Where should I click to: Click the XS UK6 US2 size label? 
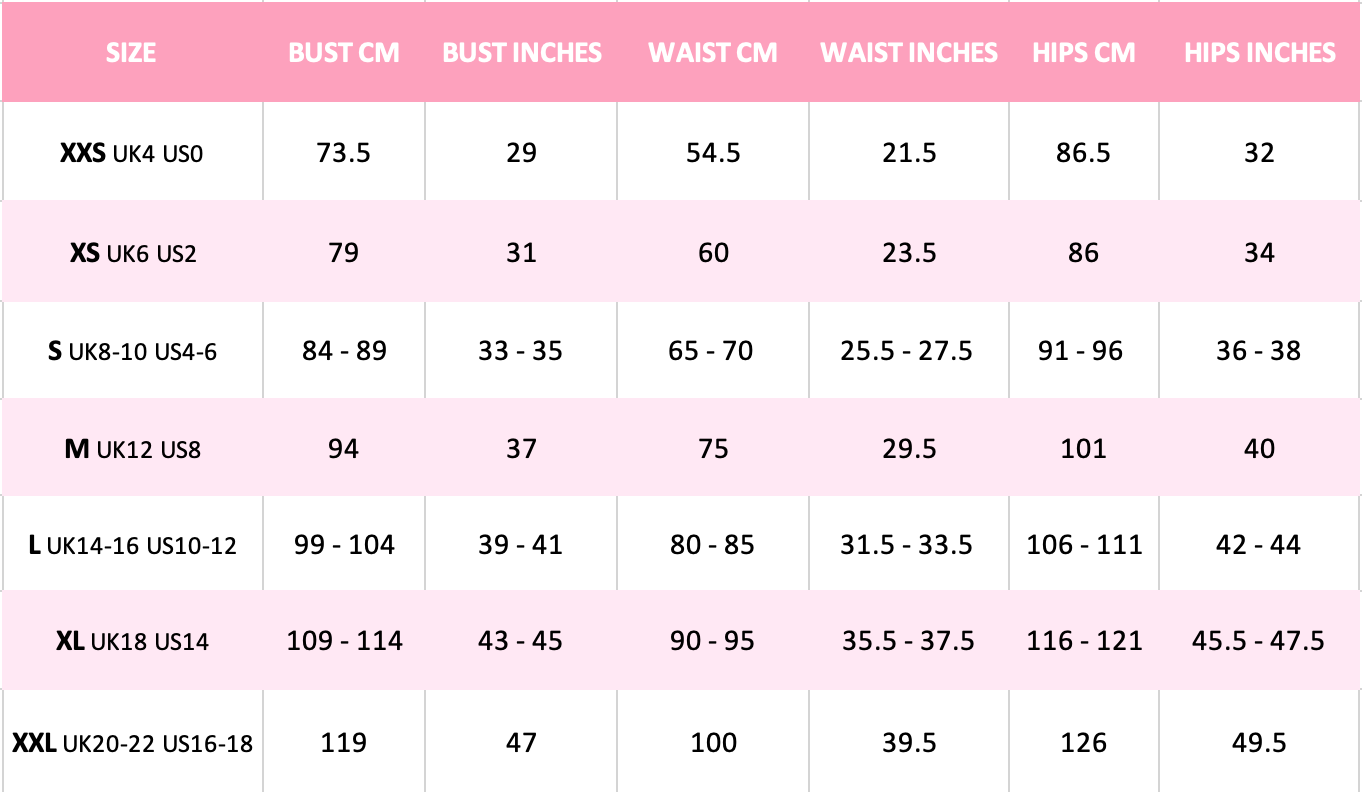[133, 253]
